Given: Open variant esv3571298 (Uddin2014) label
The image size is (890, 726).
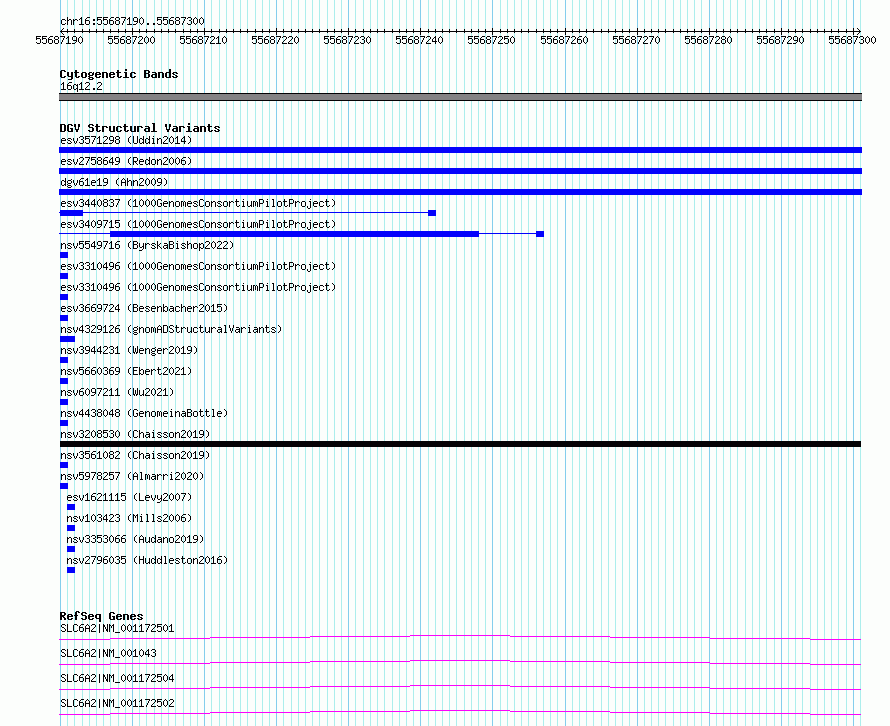Looking at the screenshot, I should (x=126, y=140).
